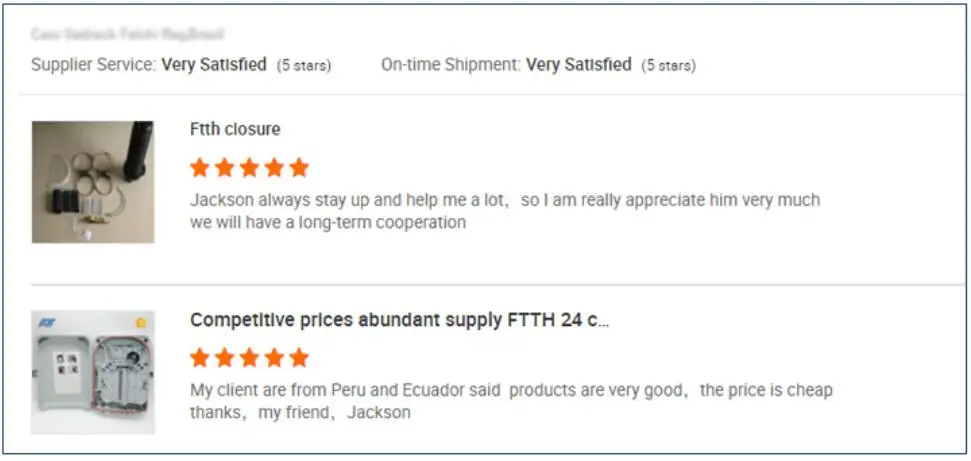
Task: Click the blurred reviewer name at top
Action: pyautogui.click(x=127, y=35)
